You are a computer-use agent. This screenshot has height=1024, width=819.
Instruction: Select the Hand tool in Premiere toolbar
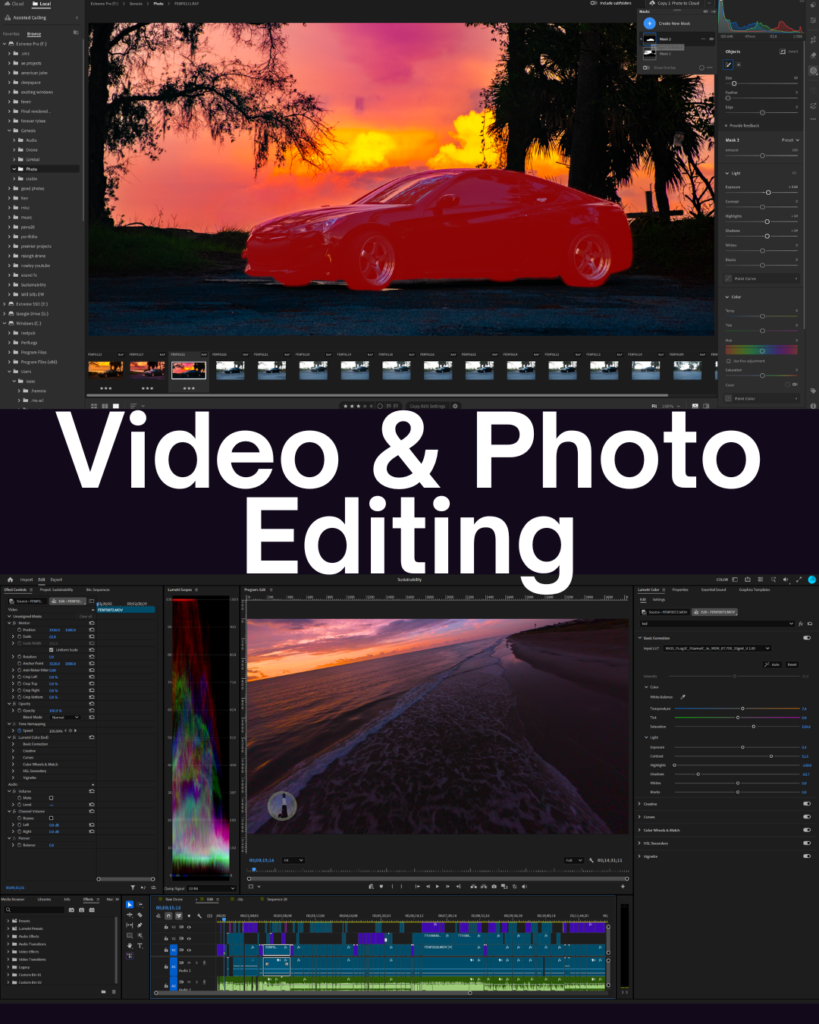point(130,946)
